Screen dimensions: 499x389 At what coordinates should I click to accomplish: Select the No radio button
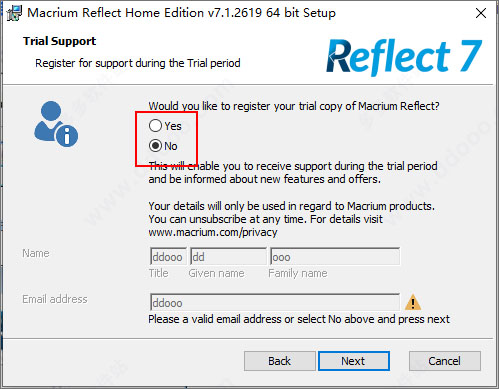pyautogui.click(x=155, y=146)
